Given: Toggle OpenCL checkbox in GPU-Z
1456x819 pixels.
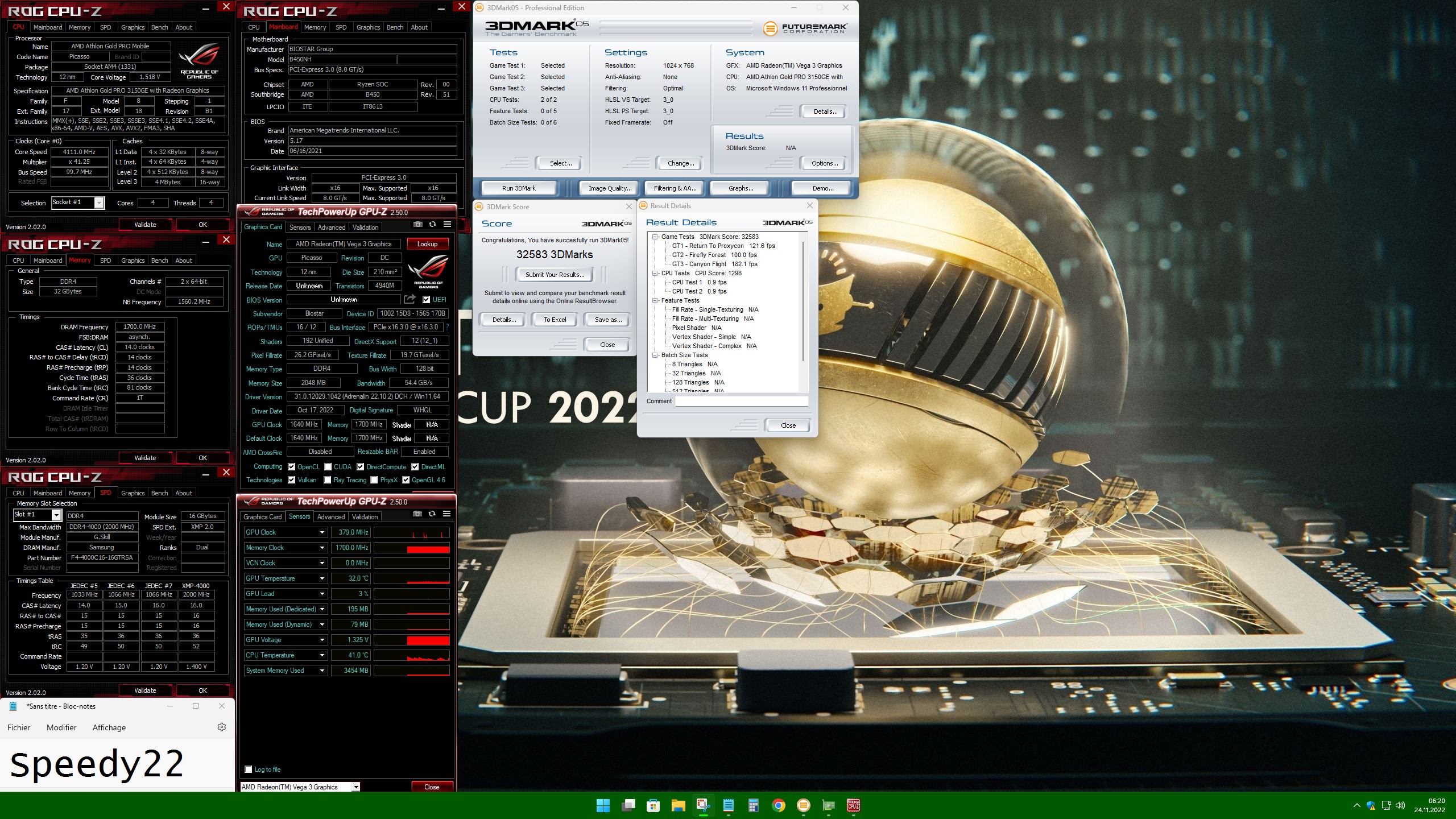Looking at the screenshot, I should [292, 467].
